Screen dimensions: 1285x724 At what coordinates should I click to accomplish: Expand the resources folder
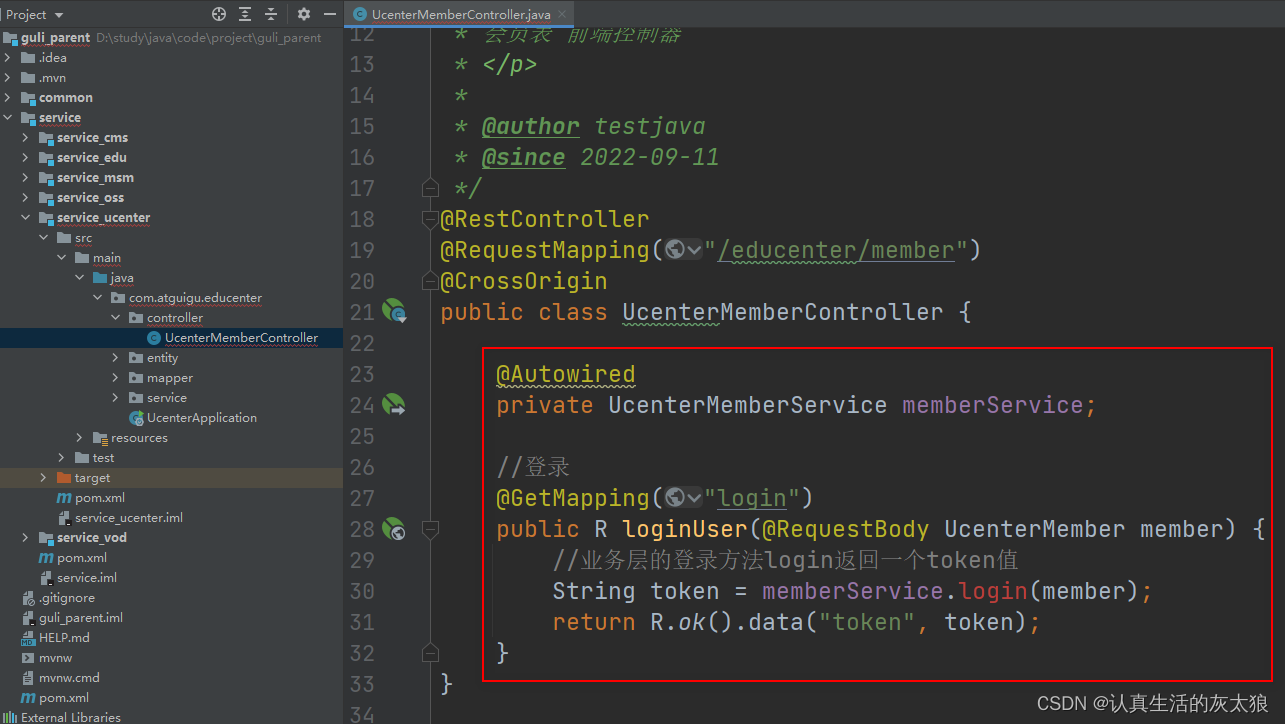coord(80,438)
